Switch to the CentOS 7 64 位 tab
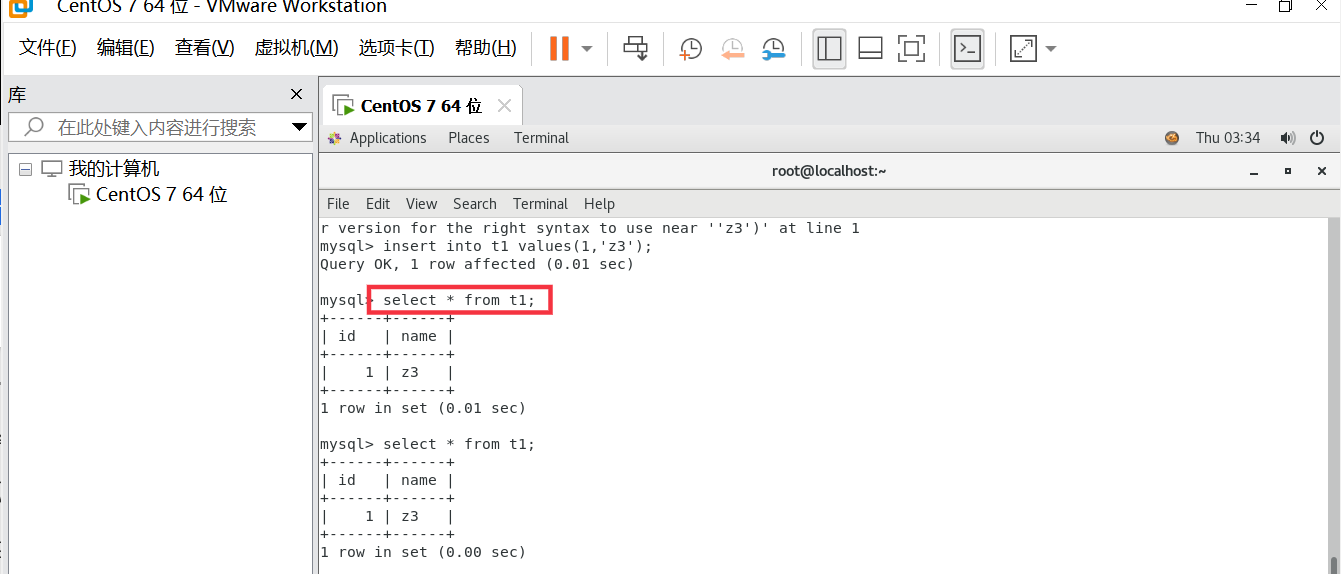Screen dimensions: 1341x575 (422, 106)
